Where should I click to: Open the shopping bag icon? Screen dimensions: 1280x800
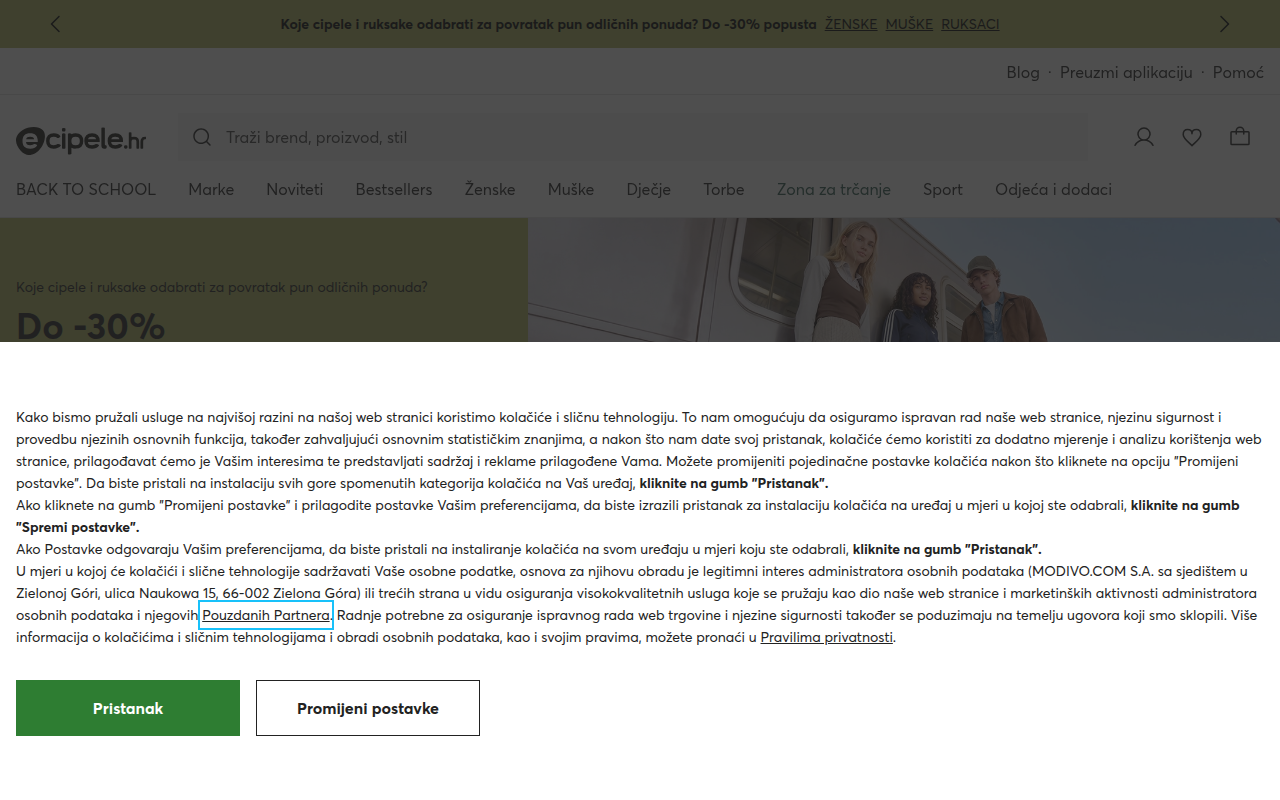1240,137
